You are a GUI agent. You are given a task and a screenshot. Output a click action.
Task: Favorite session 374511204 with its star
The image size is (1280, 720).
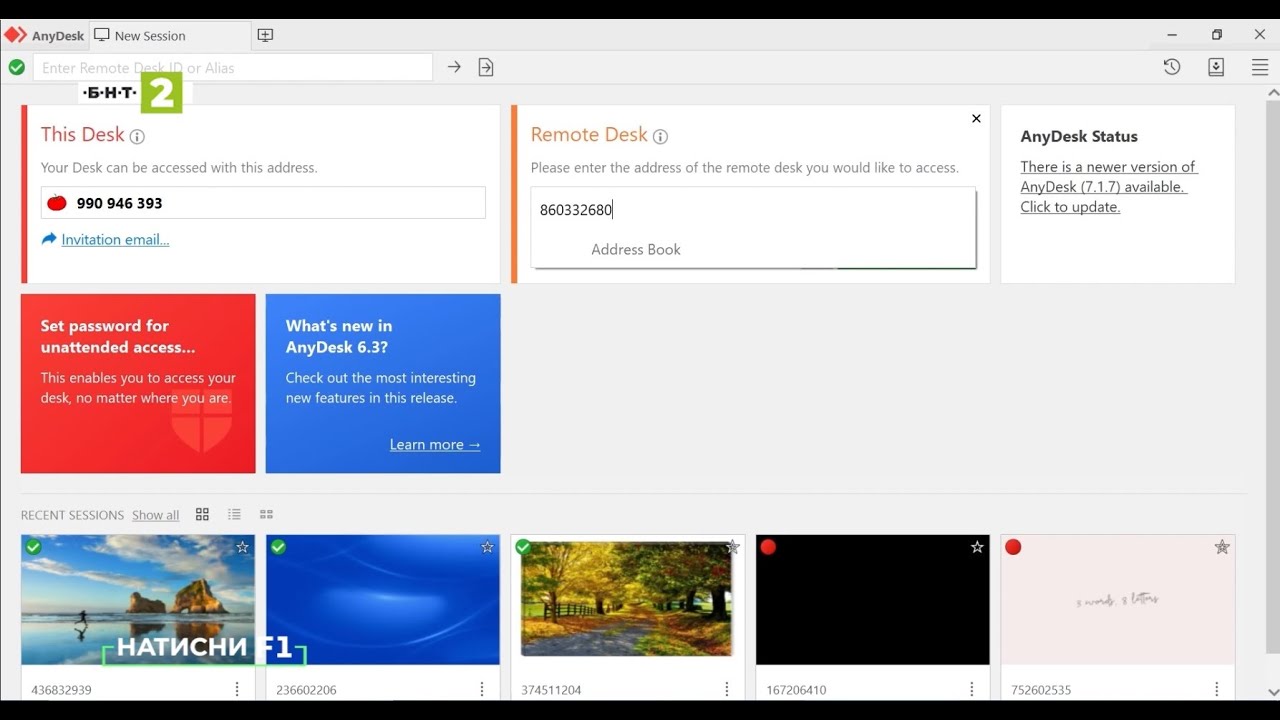tap(732, 547)
